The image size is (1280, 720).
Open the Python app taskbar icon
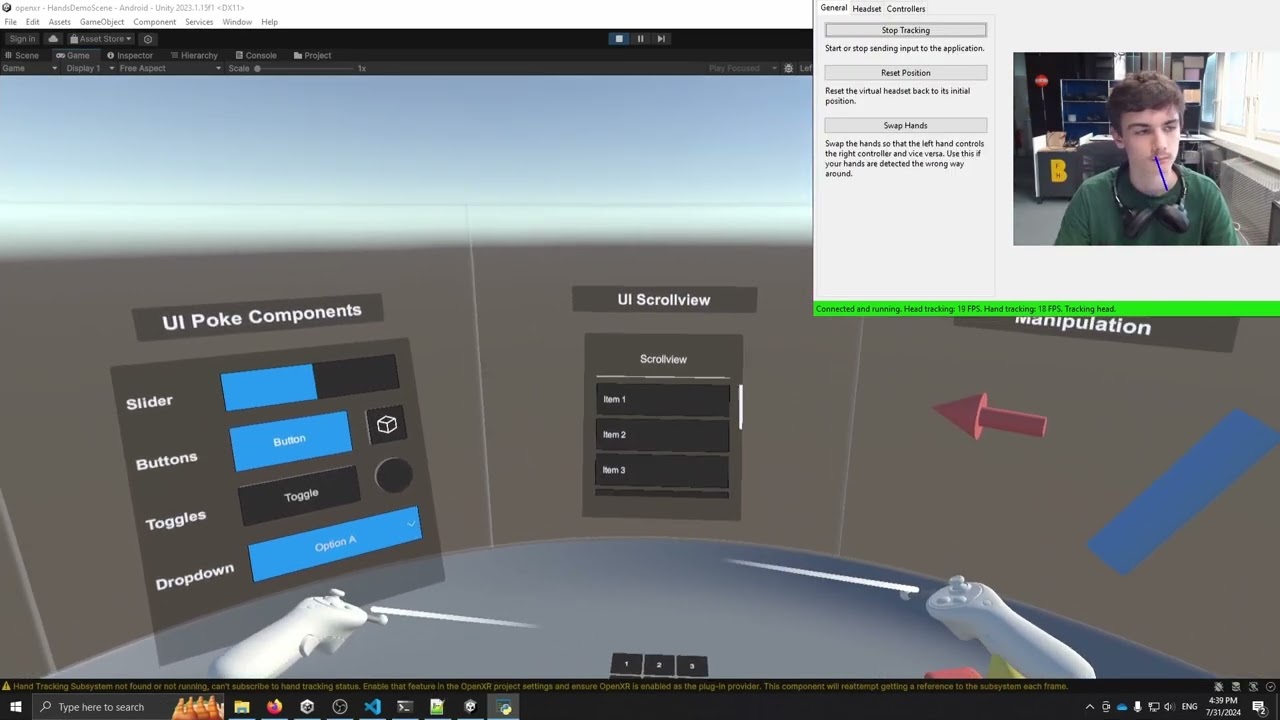click(505, 707)
